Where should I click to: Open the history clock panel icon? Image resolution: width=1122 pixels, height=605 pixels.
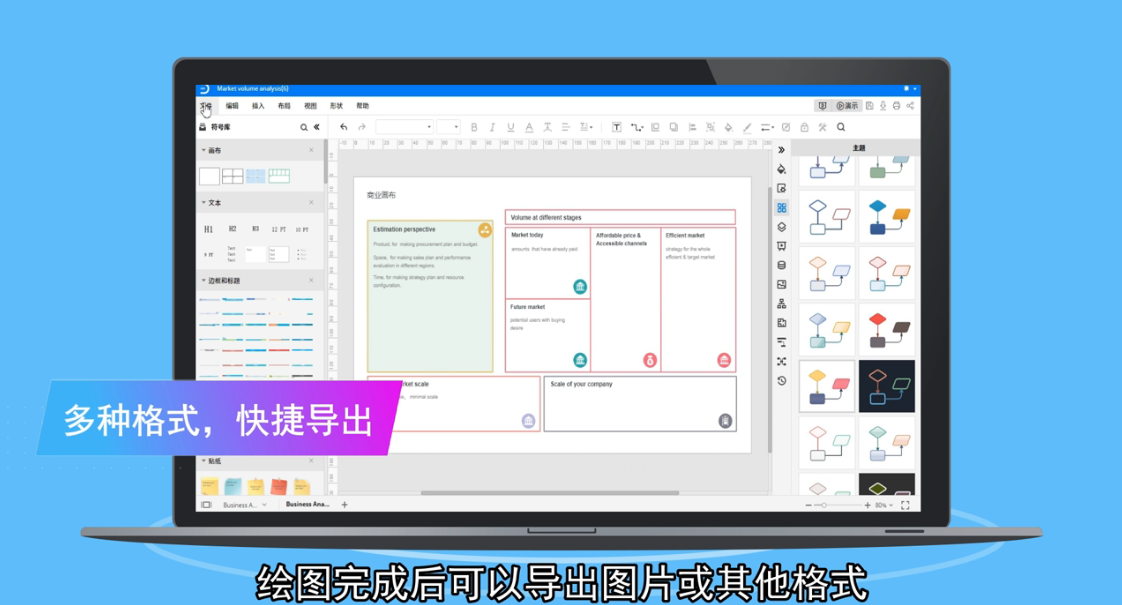coord(781,381)
